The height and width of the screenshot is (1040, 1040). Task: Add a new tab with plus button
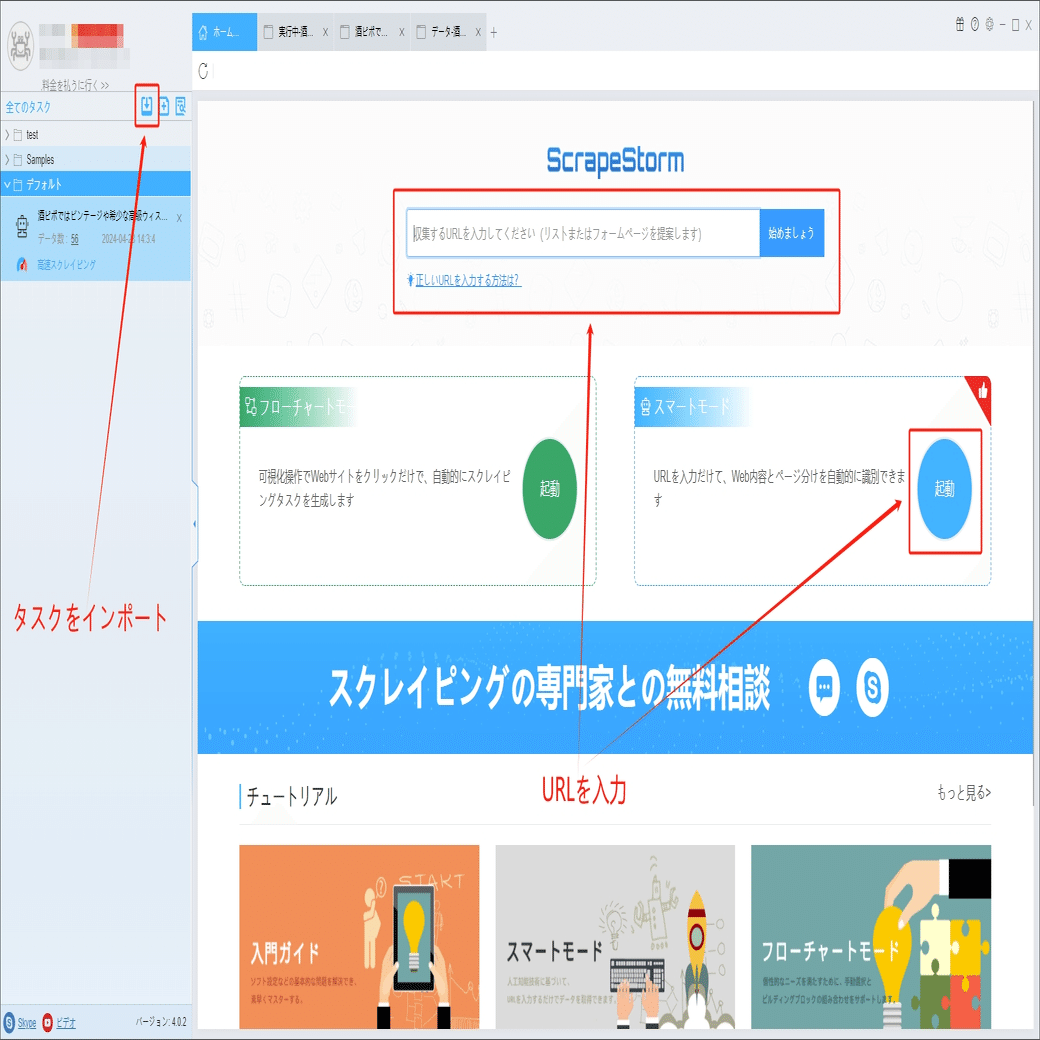493,32
